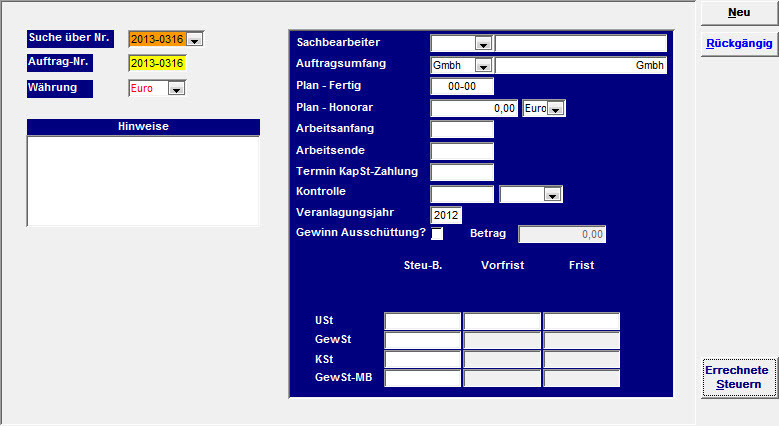Click the Hinweise header label
This screenshot has width=779, height=426.
pos(143,127)
